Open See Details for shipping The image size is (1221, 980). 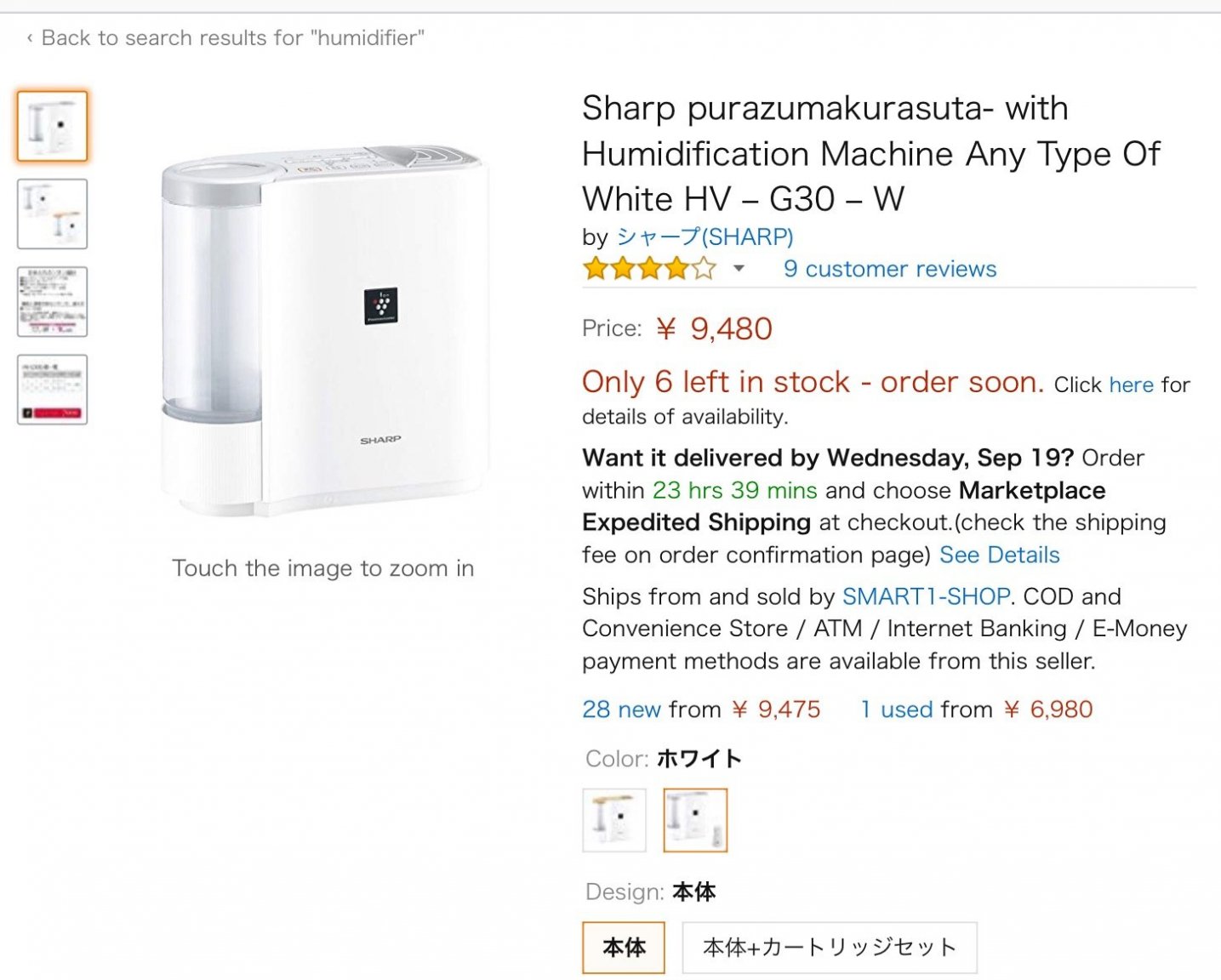point(999,555)
